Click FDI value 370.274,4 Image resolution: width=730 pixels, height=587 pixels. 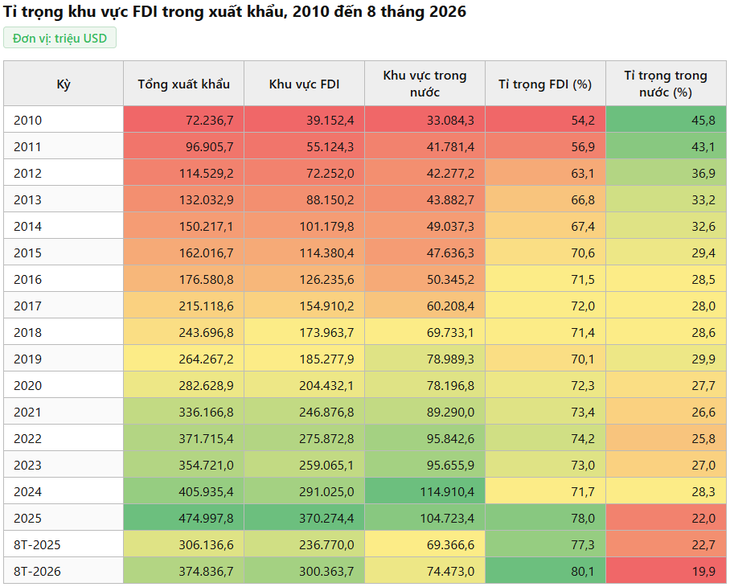[x=304, y=518]
